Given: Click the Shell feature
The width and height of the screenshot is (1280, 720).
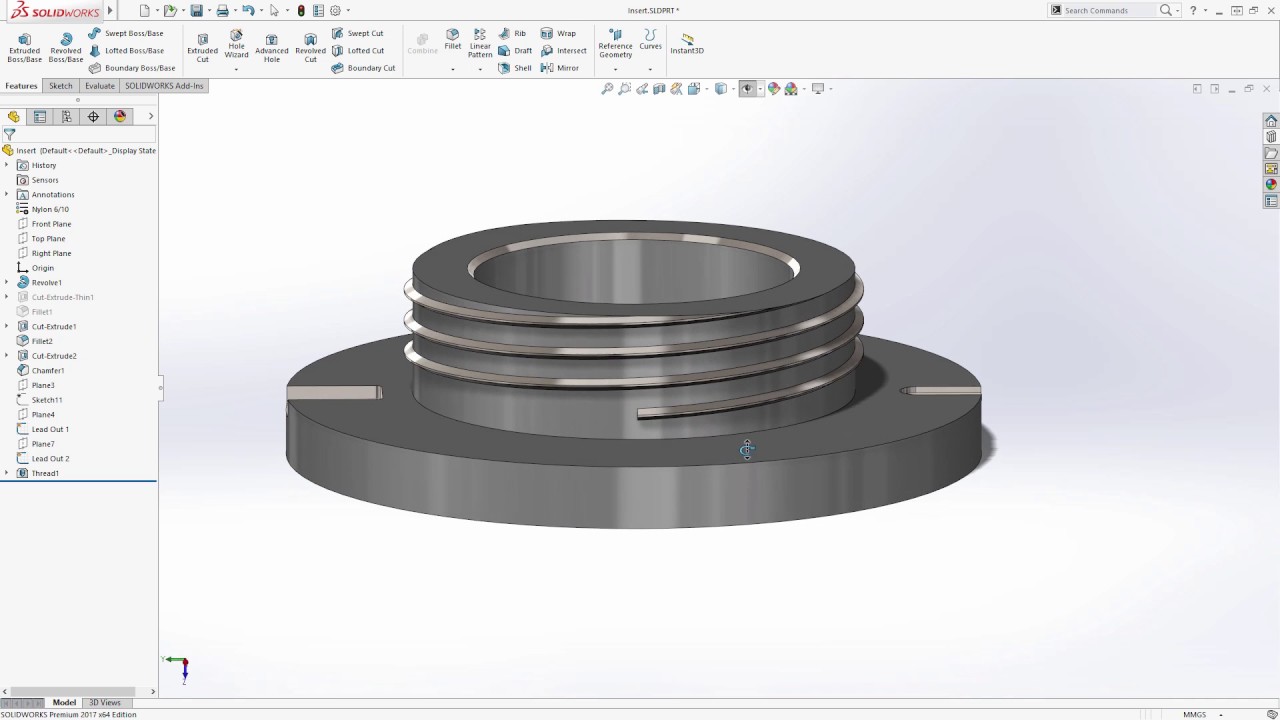Looking at the screenshot, I should (x=515, y=68).
